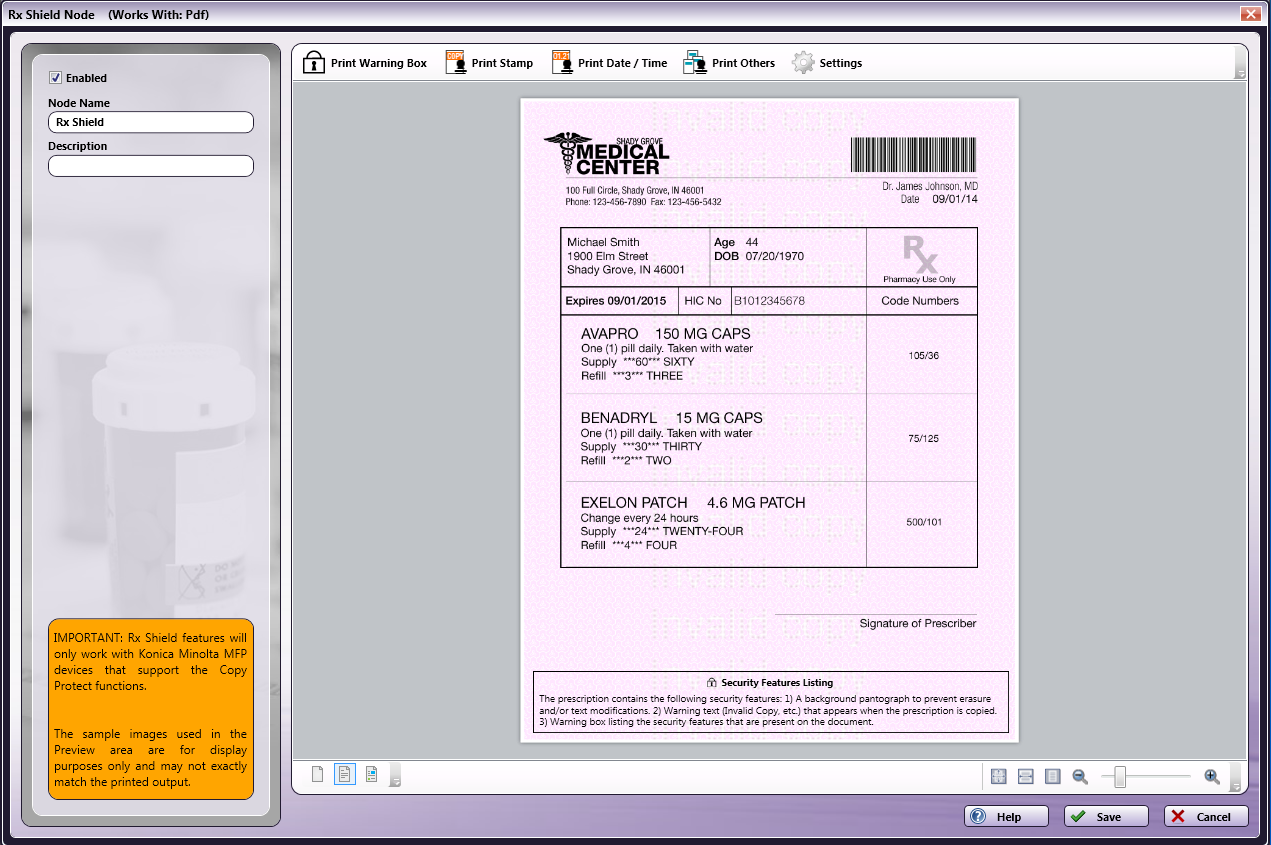Image resolution: width=1271 pixels, height=845 pixels.
Task: Select the blank page preview icon
Action: tap(318, 775)
